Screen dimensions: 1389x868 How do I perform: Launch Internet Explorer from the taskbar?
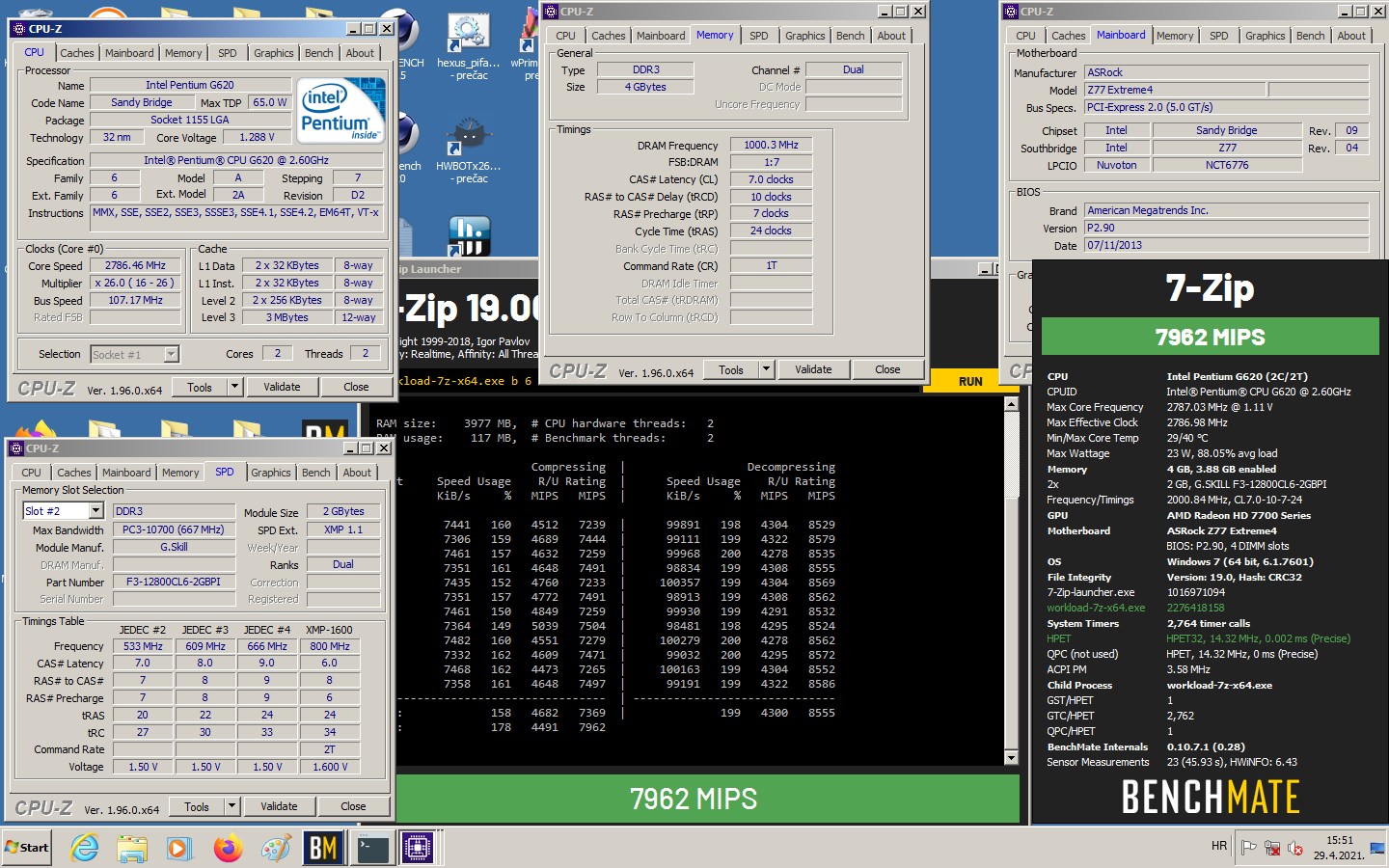[85, 848]
